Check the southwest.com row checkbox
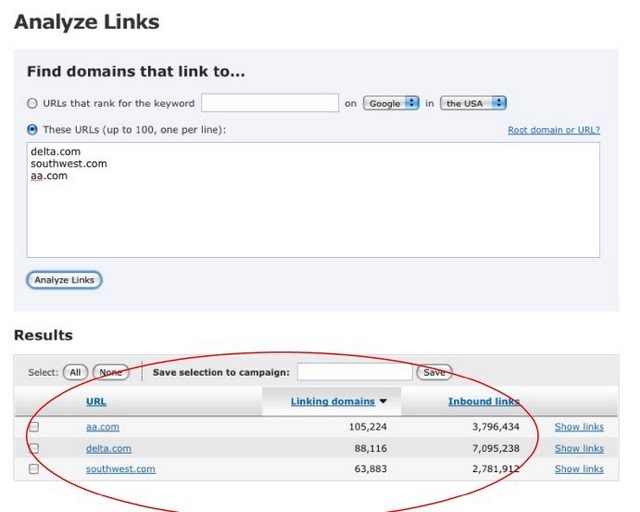The image size is (640, 512). [x=34, y=469]
